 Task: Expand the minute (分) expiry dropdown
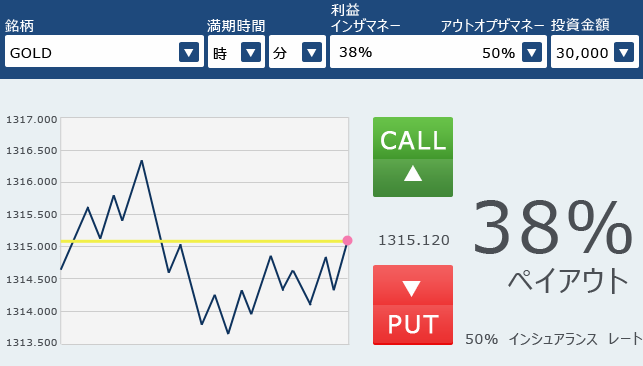click(x=312, y=52)
